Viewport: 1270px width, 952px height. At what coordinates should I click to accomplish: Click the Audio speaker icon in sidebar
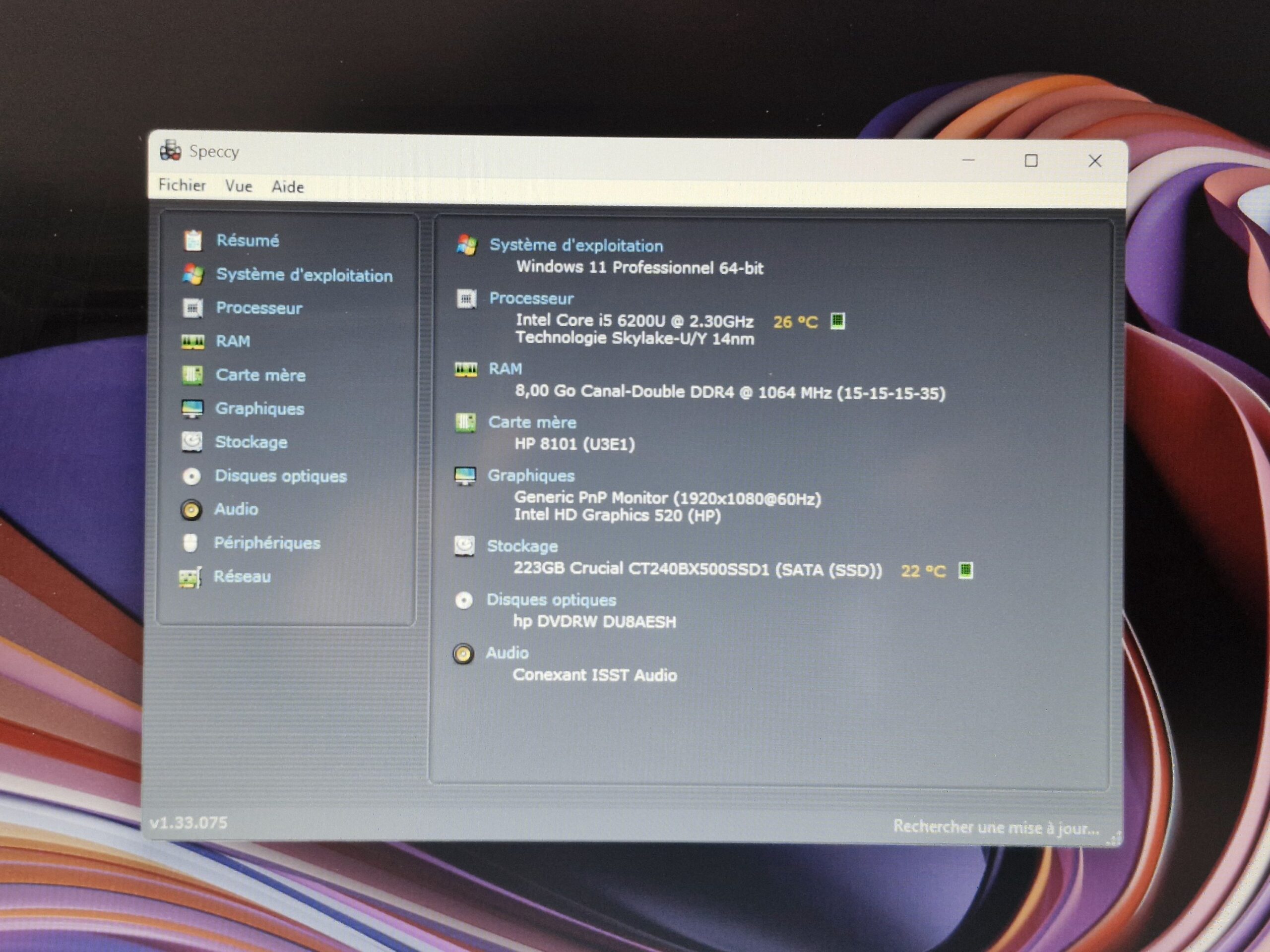click(x=191, y=510)
